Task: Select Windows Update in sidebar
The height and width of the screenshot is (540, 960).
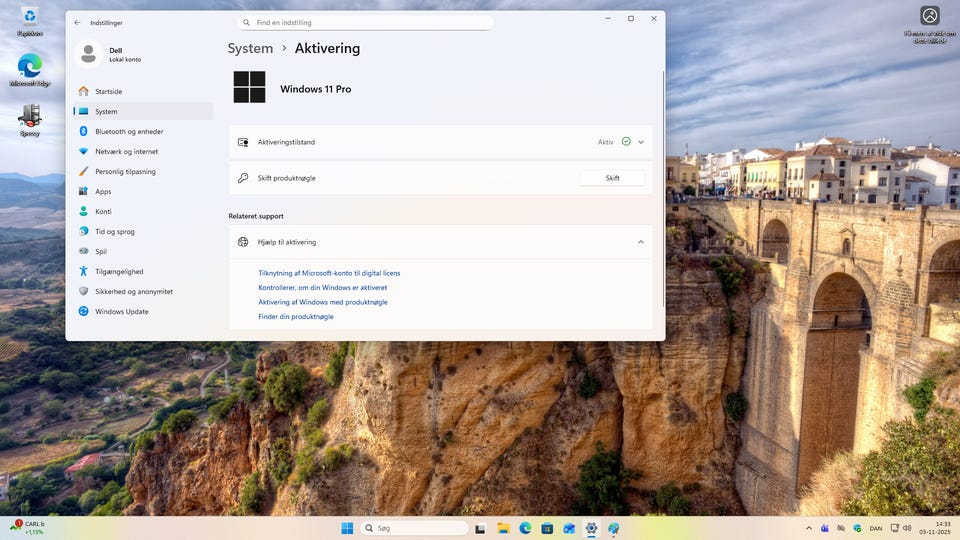Action: 121,311
